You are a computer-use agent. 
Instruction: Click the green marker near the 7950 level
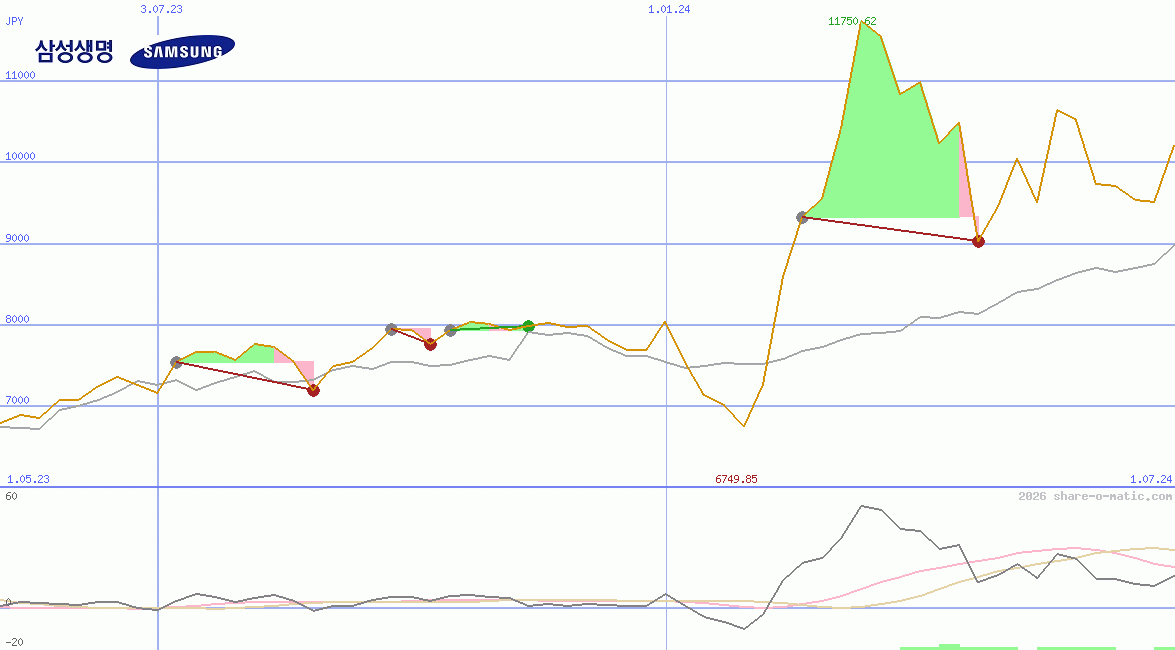pos(528,325)
